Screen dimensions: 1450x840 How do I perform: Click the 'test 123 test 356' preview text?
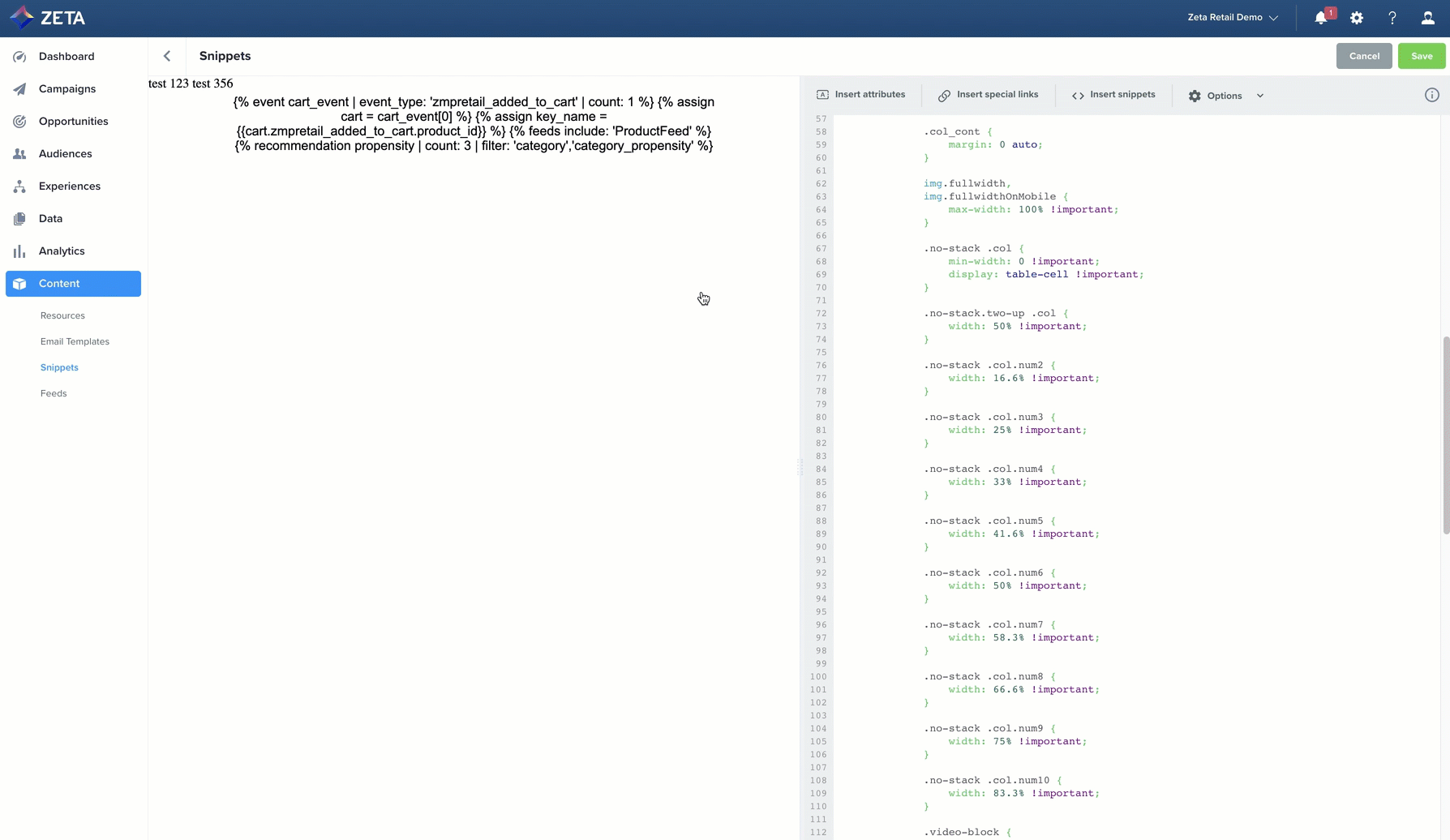191,84
